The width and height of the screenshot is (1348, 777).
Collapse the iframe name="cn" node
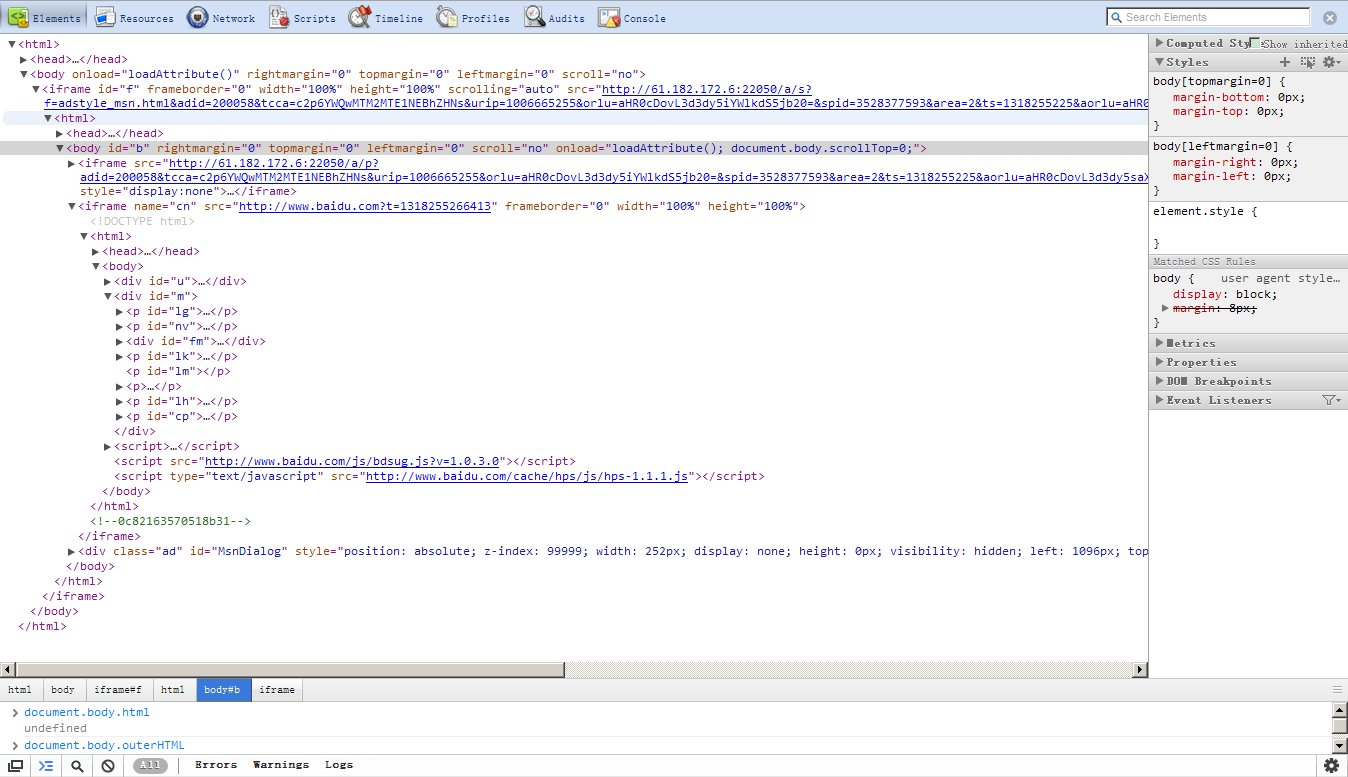pos(72,207)
